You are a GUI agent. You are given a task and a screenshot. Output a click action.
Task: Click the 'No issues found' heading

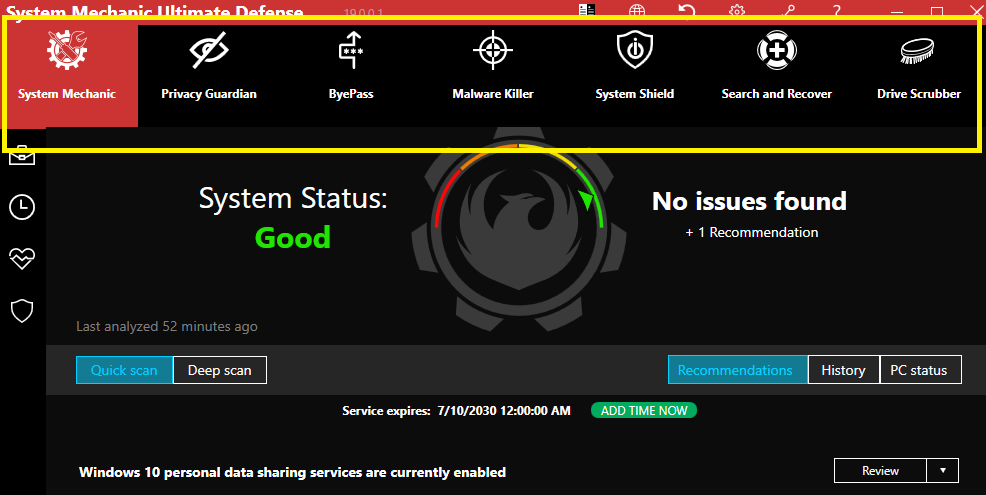[749, 201]
